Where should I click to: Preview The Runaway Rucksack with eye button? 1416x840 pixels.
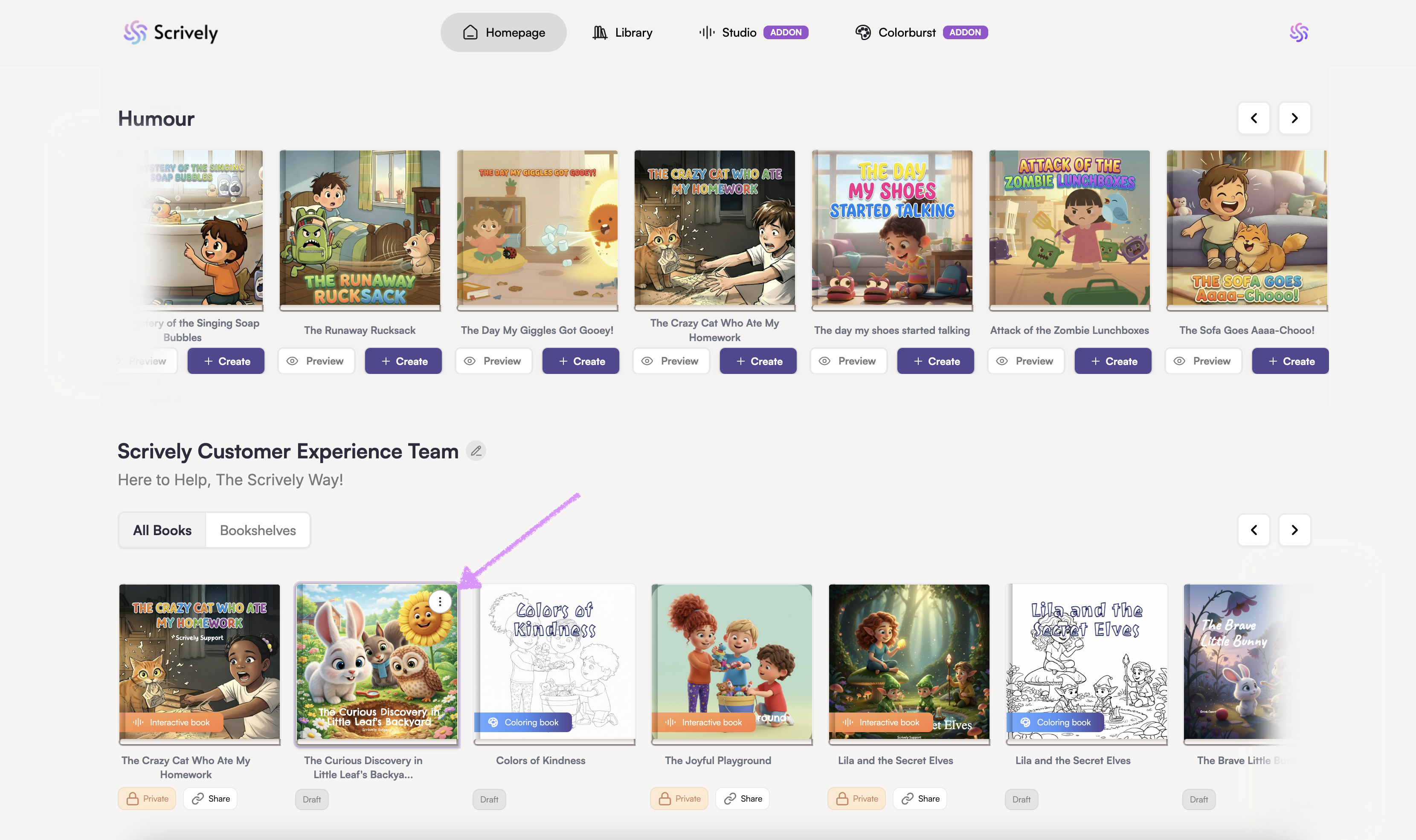click(316, 361)
